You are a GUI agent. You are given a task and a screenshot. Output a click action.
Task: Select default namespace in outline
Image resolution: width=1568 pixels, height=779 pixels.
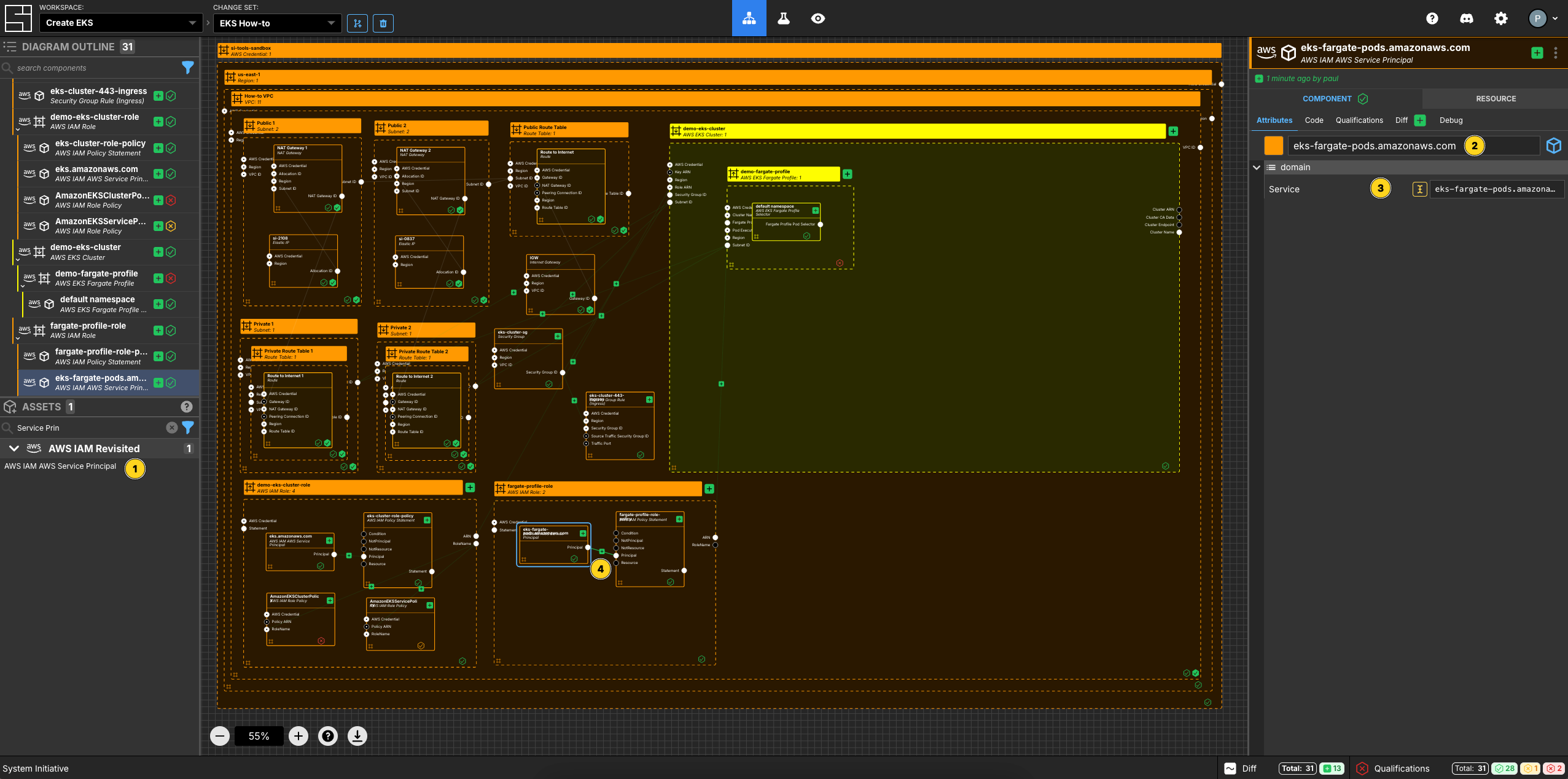(x=111, y=304)
